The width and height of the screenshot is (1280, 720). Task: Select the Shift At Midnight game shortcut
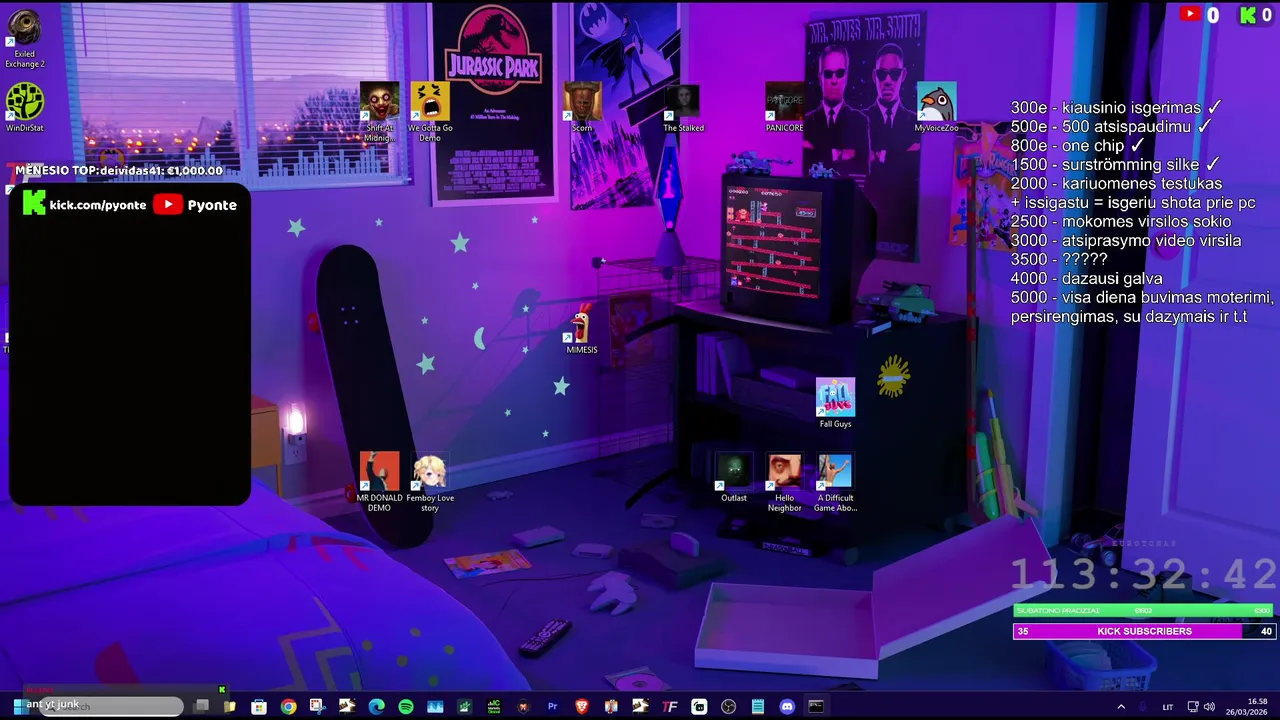pos(379,112)
